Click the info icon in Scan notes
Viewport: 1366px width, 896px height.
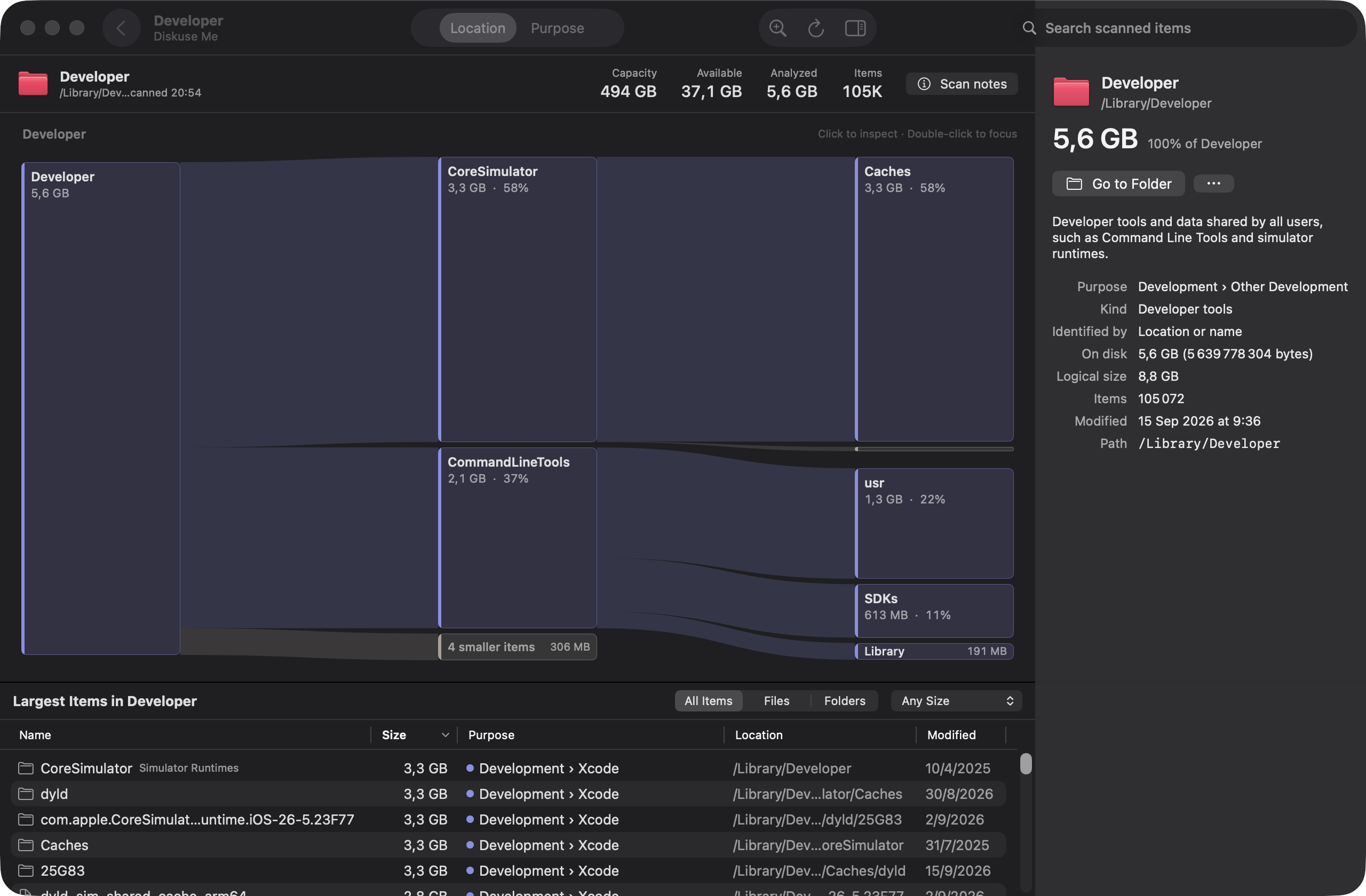click(x=924, y=84)
